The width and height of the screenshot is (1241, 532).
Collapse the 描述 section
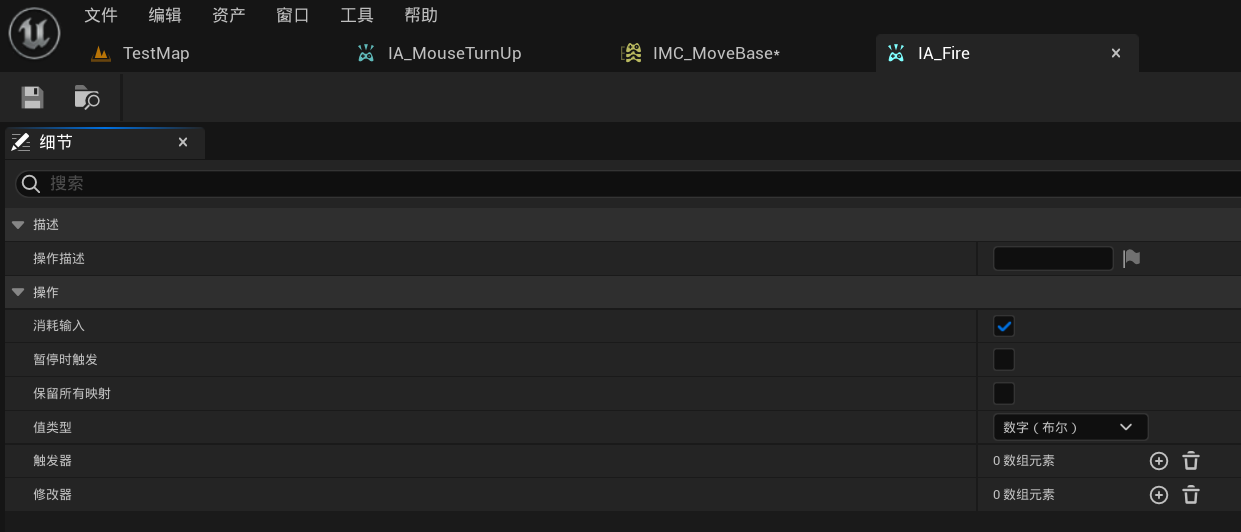click(18, 225)
